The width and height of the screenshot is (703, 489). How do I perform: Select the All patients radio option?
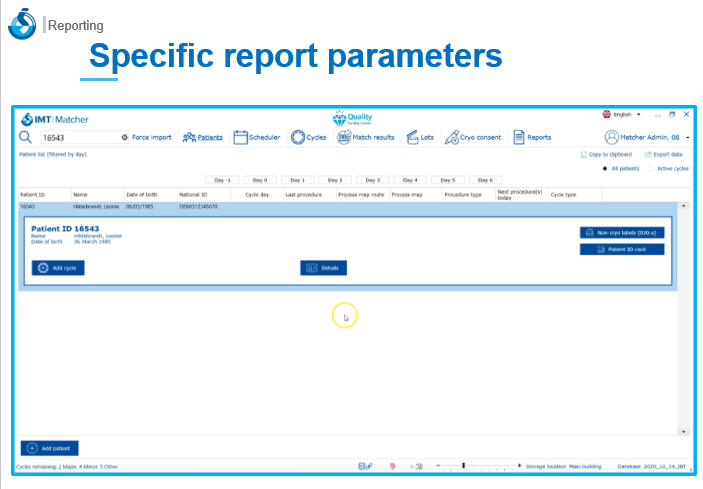(x=605, y=169)
